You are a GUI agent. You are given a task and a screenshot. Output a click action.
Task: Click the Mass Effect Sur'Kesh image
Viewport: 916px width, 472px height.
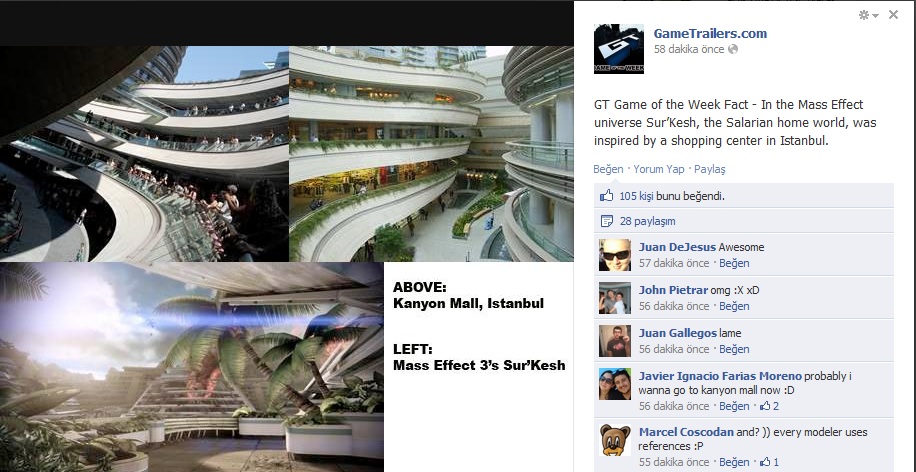click(x=192, y=367)
